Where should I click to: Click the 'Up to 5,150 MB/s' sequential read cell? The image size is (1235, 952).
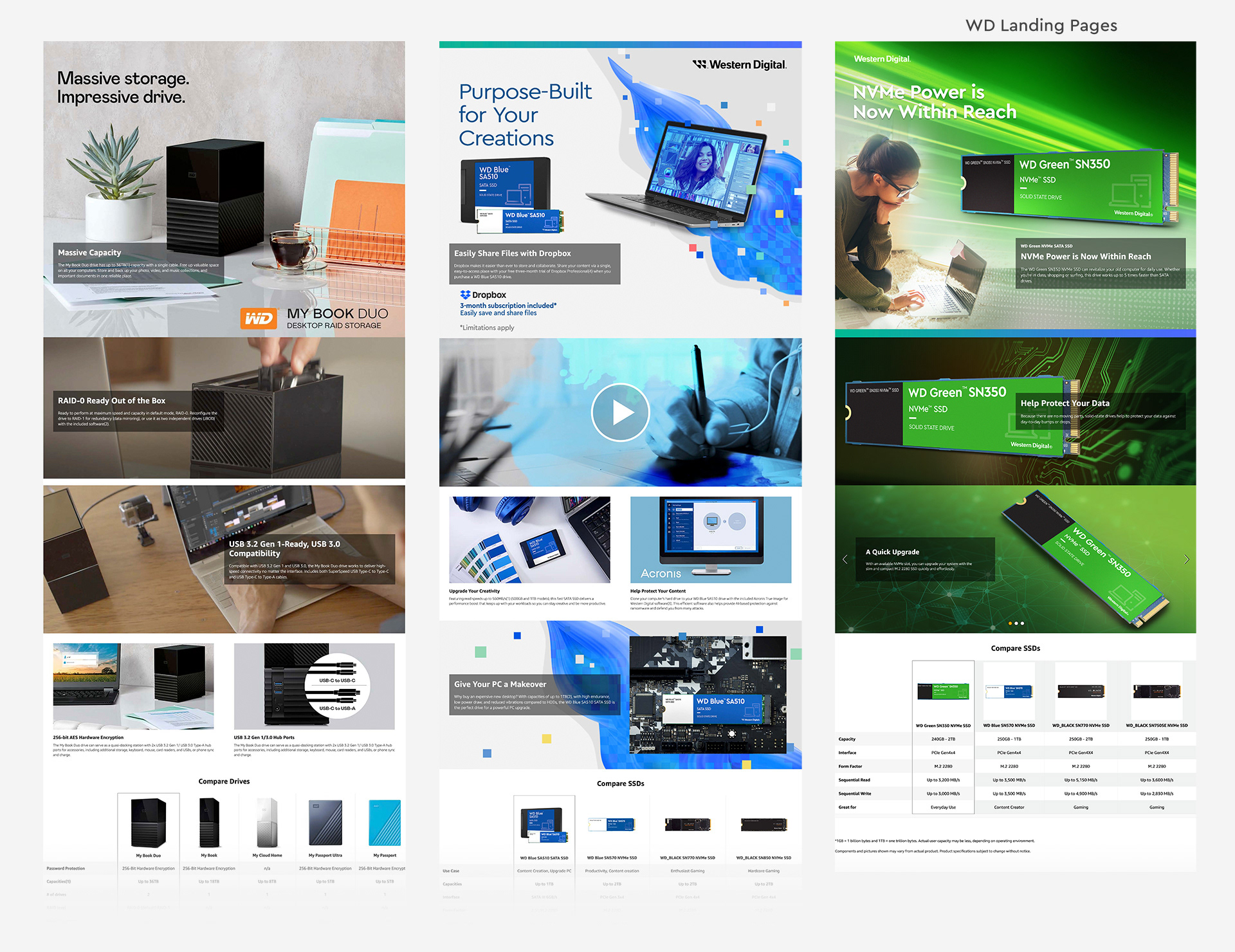coord(1081,780)
